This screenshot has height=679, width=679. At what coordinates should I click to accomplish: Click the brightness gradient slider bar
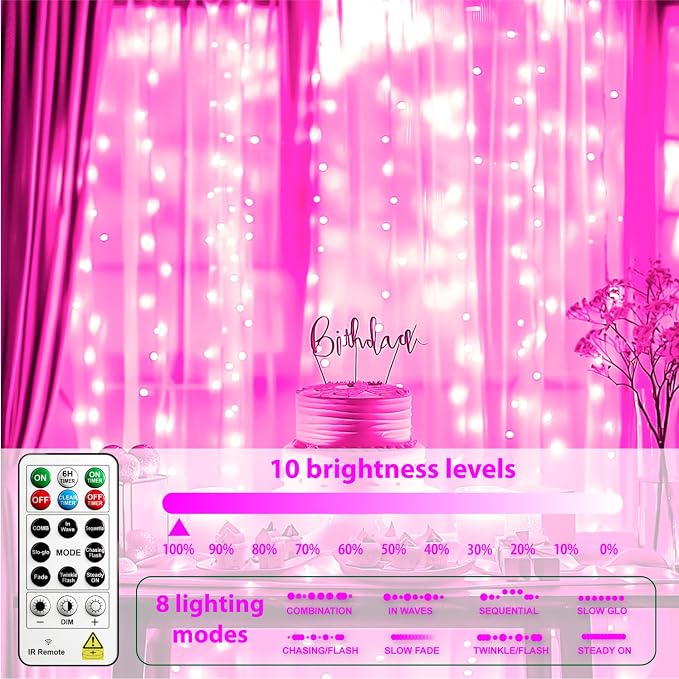click(x=392, y=503)
